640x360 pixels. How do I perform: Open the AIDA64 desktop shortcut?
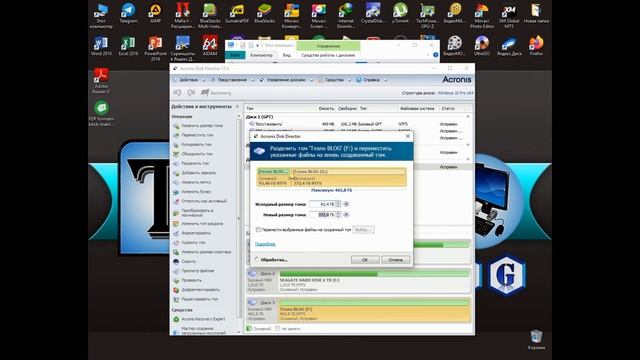tap(210, 46)
